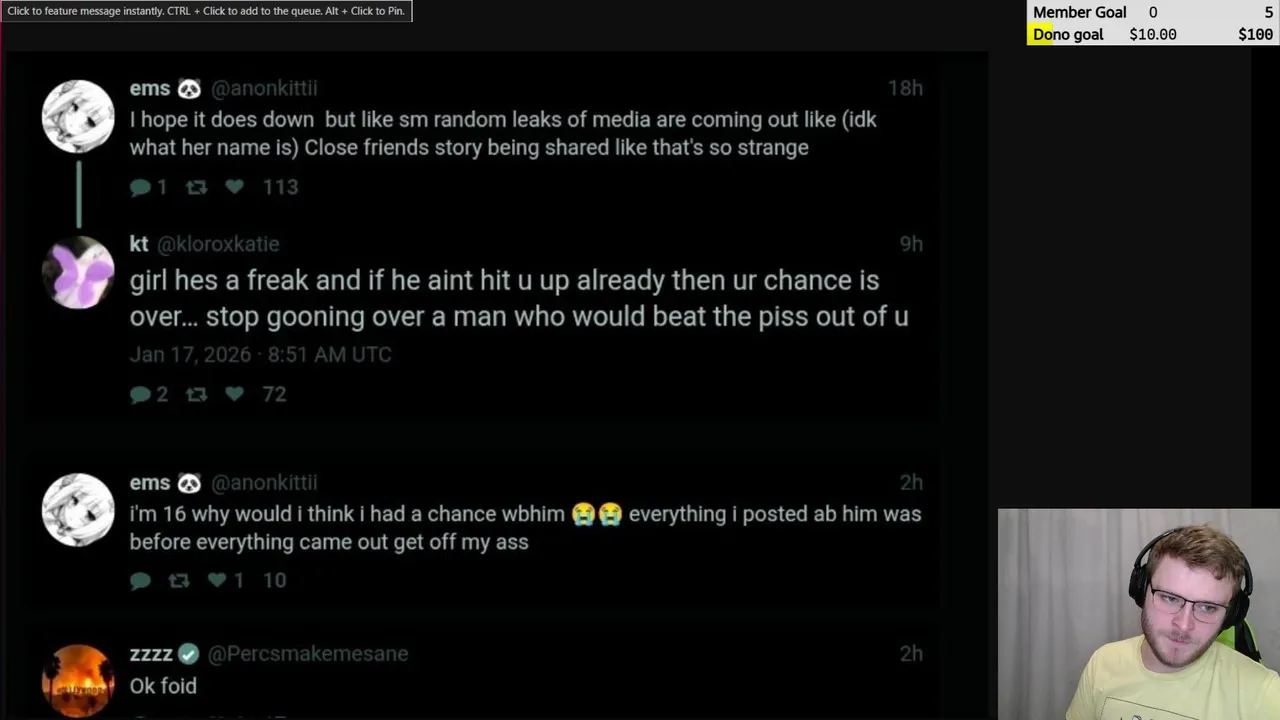1280x720 pixels.
Task: Click reply icon under the "i'm 16" tweet
Action: point(140,581)
